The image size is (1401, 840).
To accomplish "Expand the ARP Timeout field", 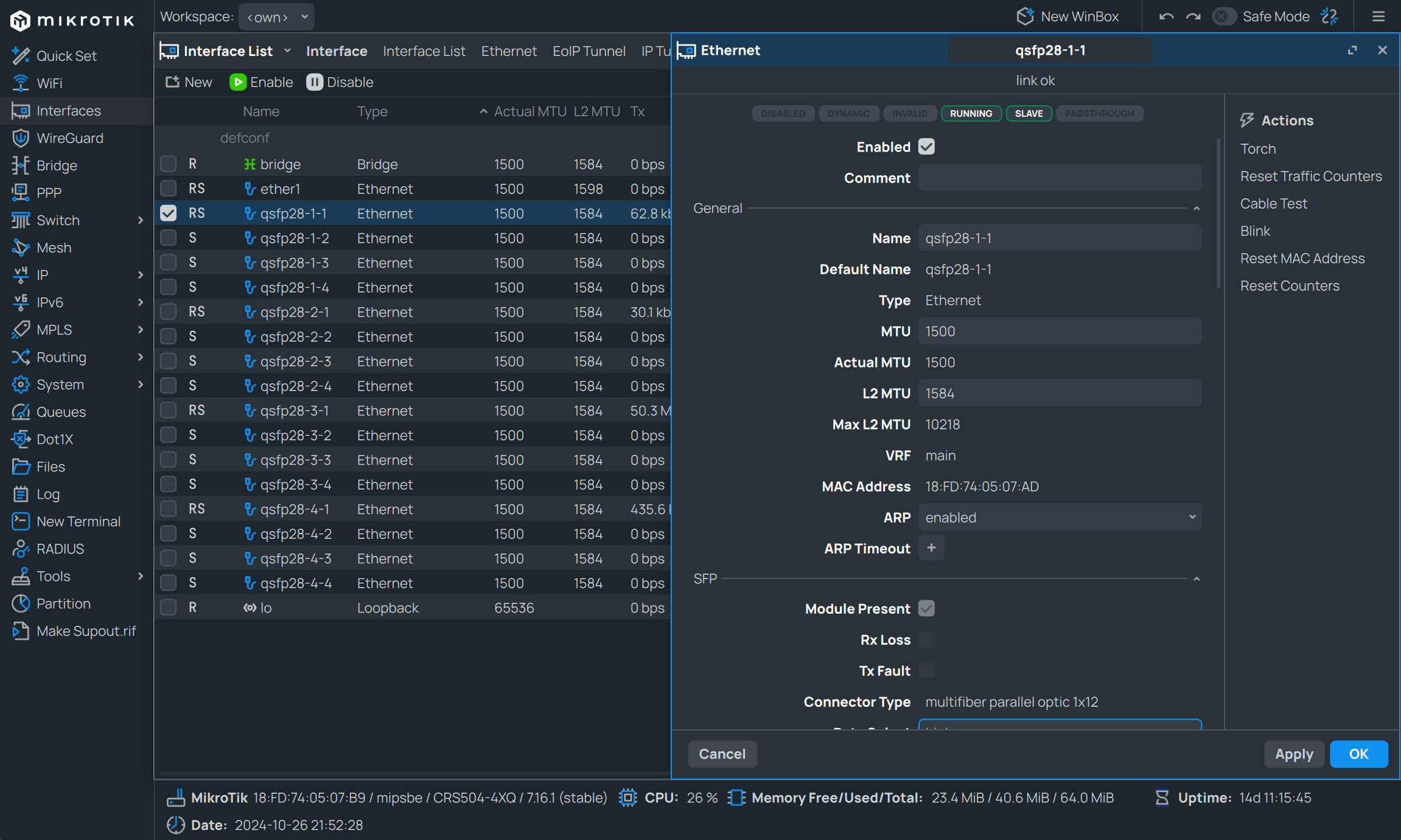I will point(930,548).
